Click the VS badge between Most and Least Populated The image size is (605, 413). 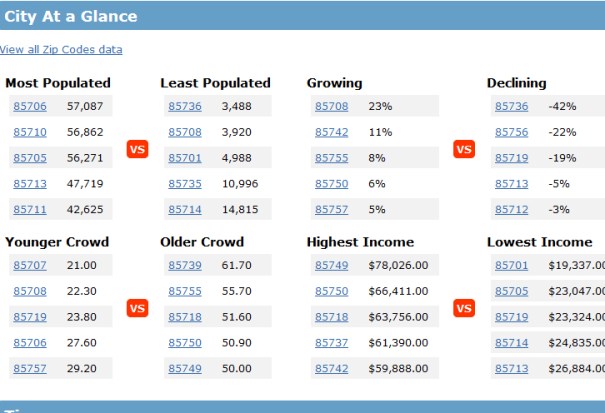(138, 149)
